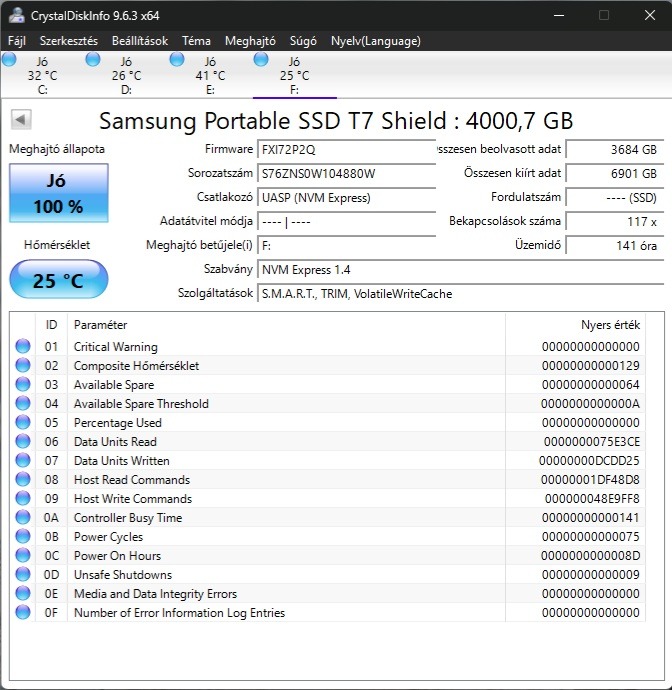Click the status orb for Critical Warning
This screenshot has width=672, height=690.
[x=23, y=346]
